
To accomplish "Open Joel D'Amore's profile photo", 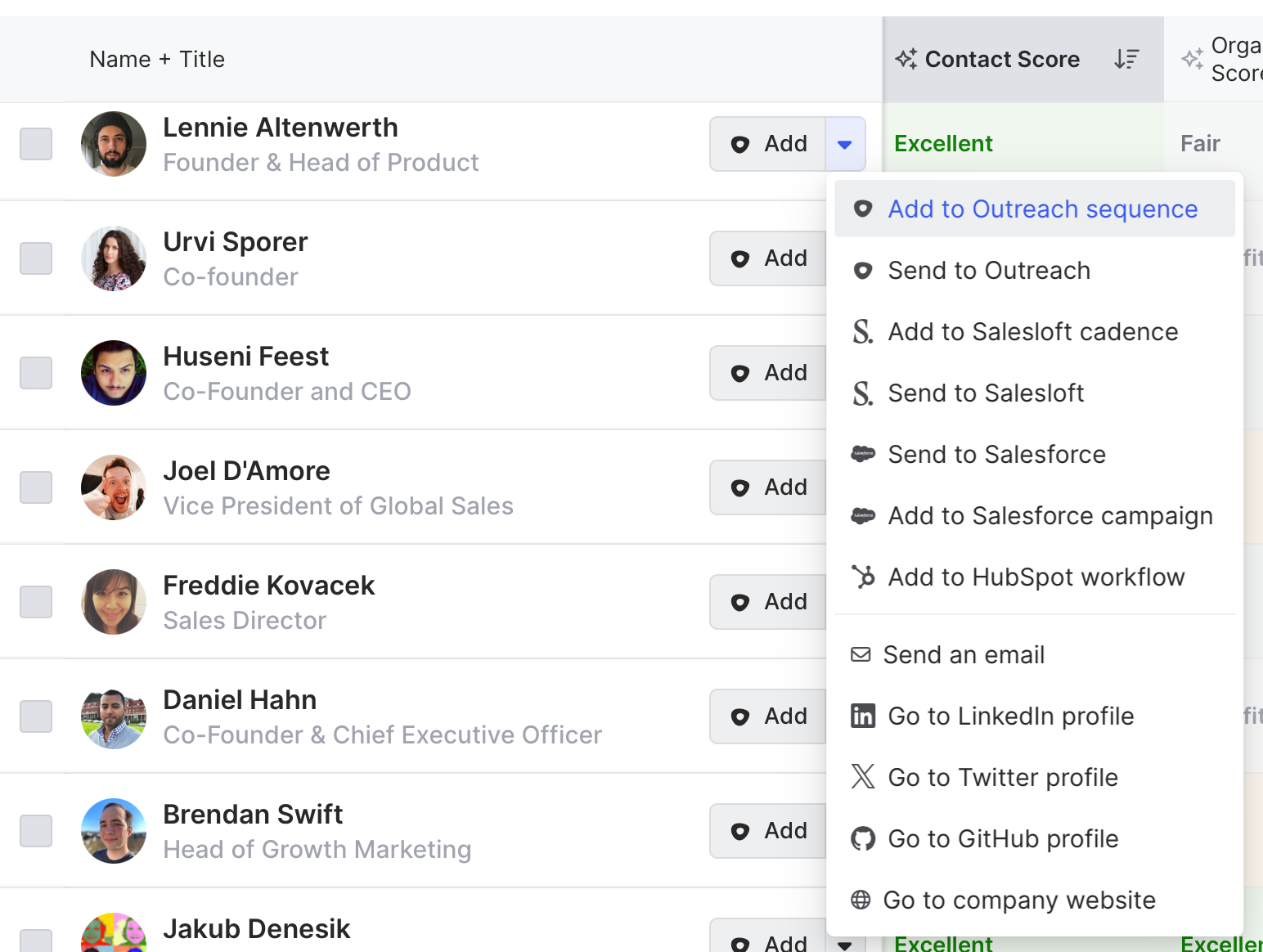I will point(114,487).
